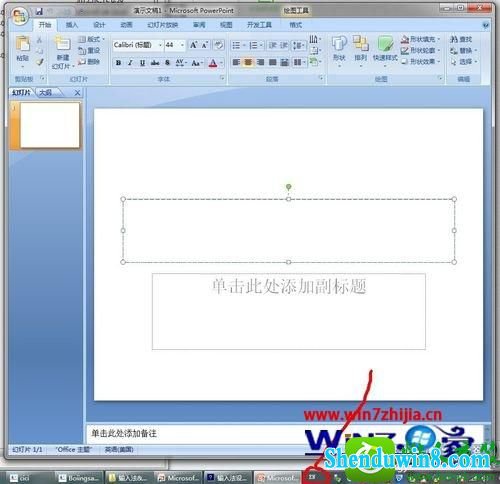Switch to the Design (设计) tab
Image resolution: width=500 pixels, height=484 pixels.
99,25
